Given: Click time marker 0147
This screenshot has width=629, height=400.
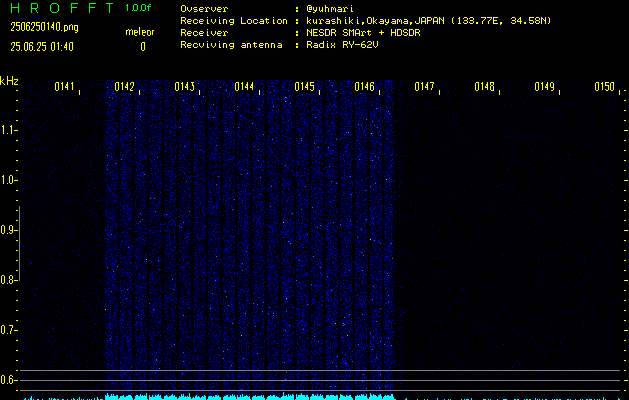Looking at the screenshot, I should point(424,86).
